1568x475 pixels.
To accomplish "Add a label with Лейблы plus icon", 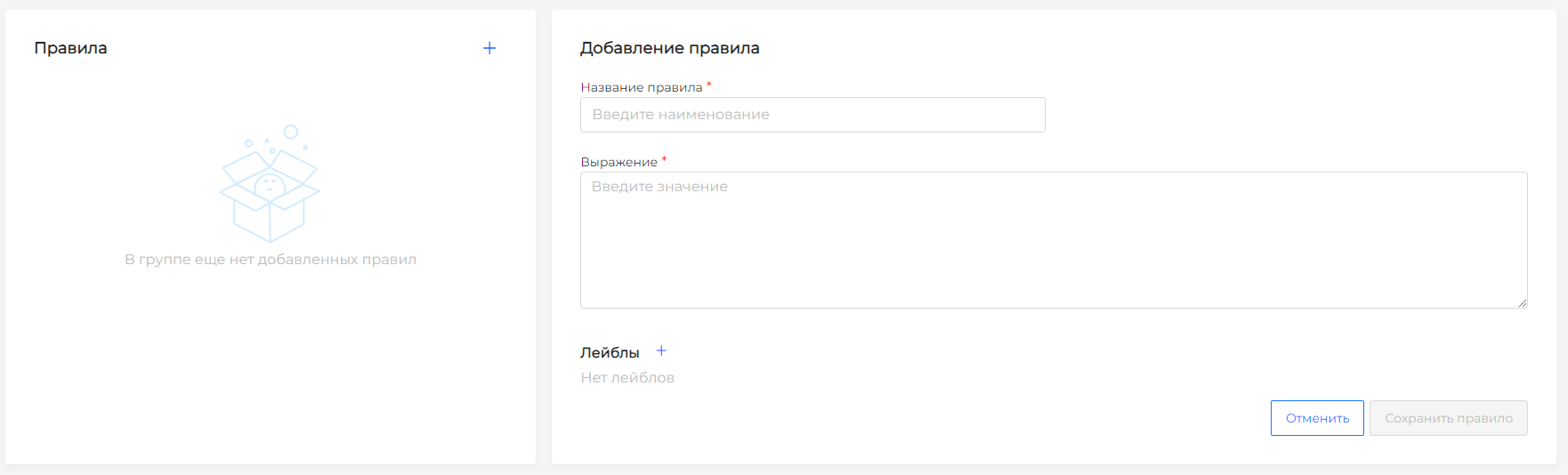I will (x=661, y=351).
